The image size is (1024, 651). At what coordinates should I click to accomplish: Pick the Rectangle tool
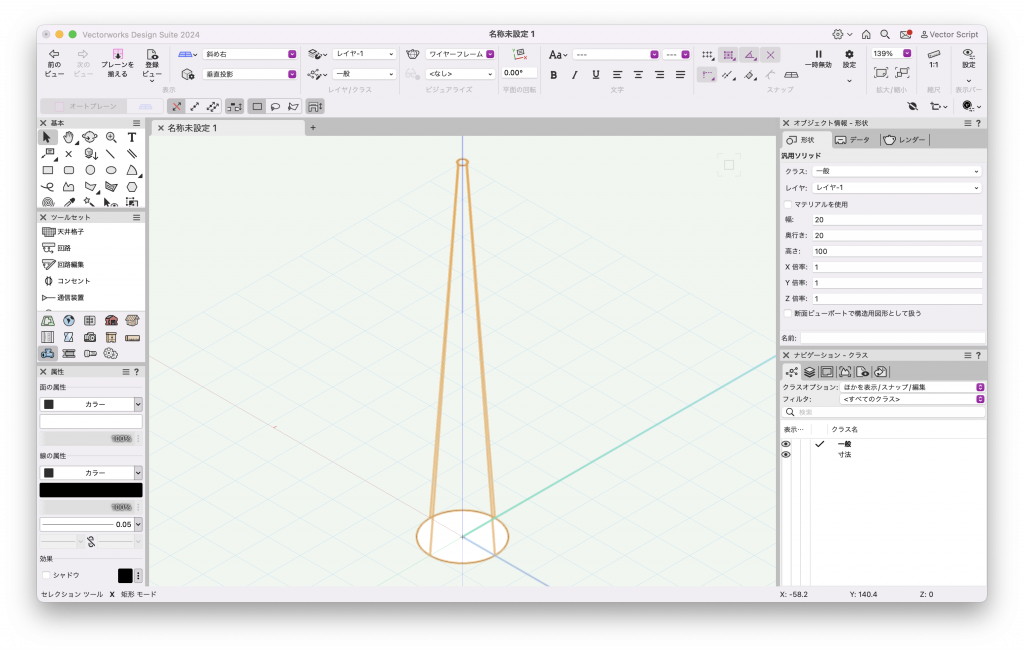(47, 170)
